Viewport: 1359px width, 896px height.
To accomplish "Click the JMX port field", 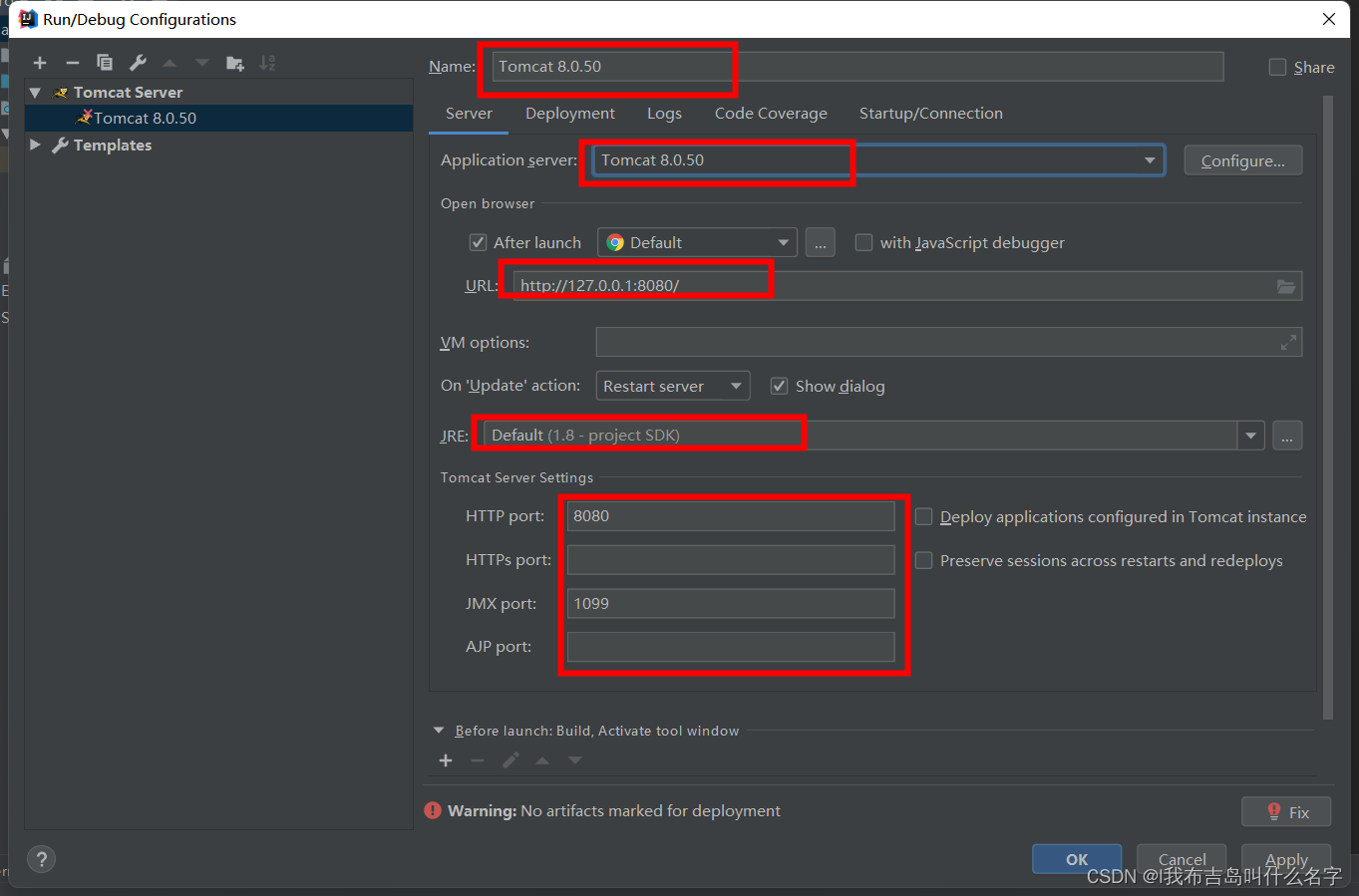I will point(731,603).
